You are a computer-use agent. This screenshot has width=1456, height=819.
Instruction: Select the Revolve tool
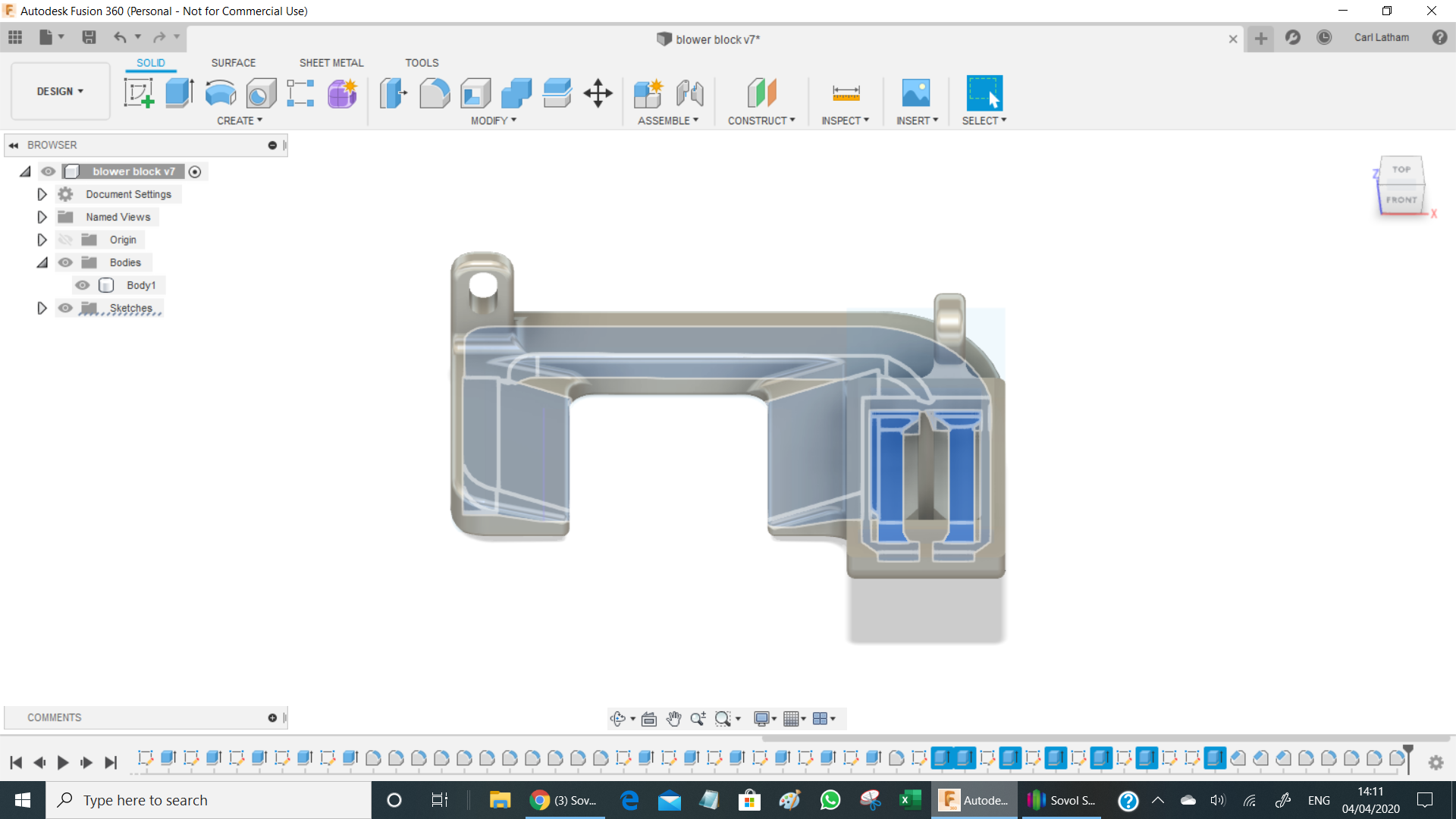click(x=221, y=93)
